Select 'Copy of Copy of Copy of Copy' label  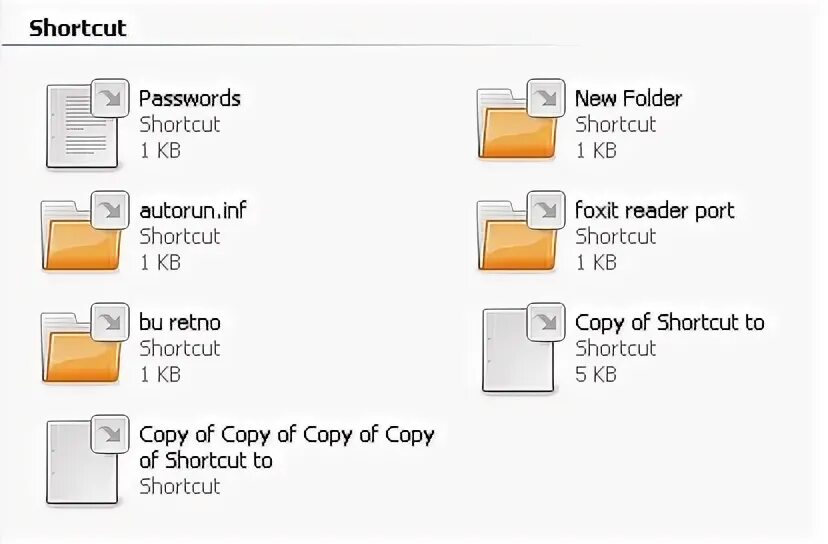pyautogui.click(x=287, y=435)
